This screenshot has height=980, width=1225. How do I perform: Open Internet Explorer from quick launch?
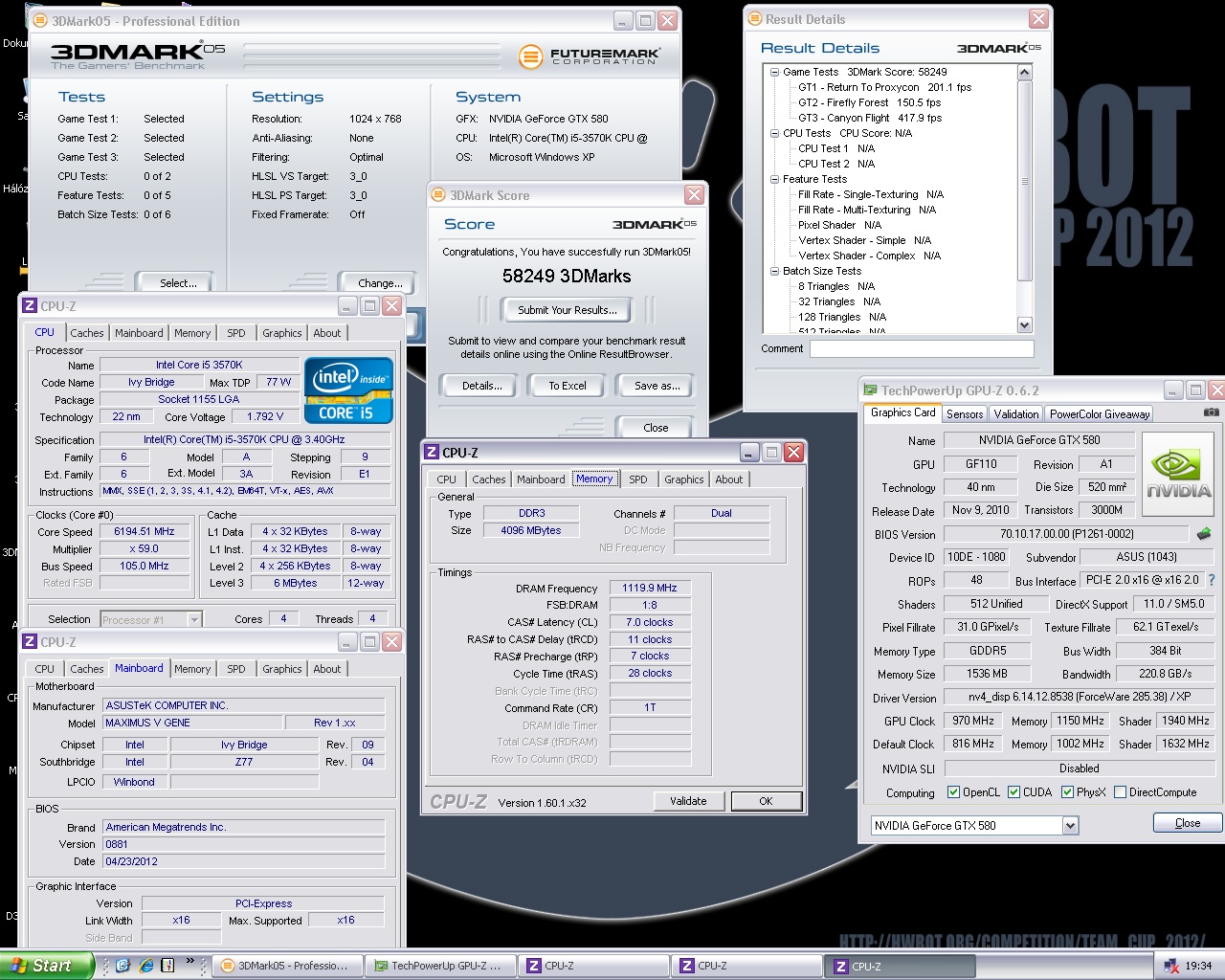[x=145, y=965]
